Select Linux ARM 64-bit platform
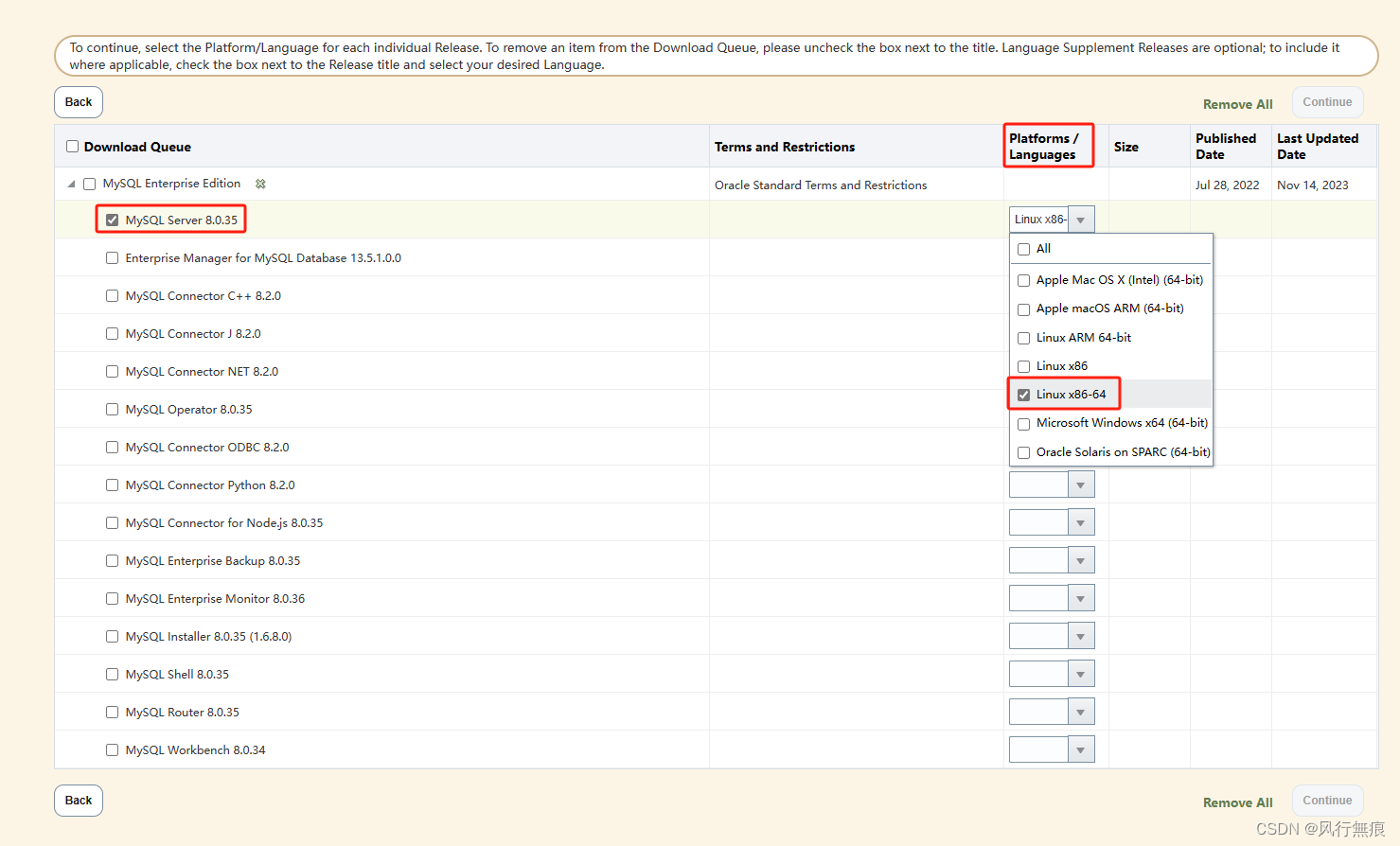 click(x=1024, y=338)
